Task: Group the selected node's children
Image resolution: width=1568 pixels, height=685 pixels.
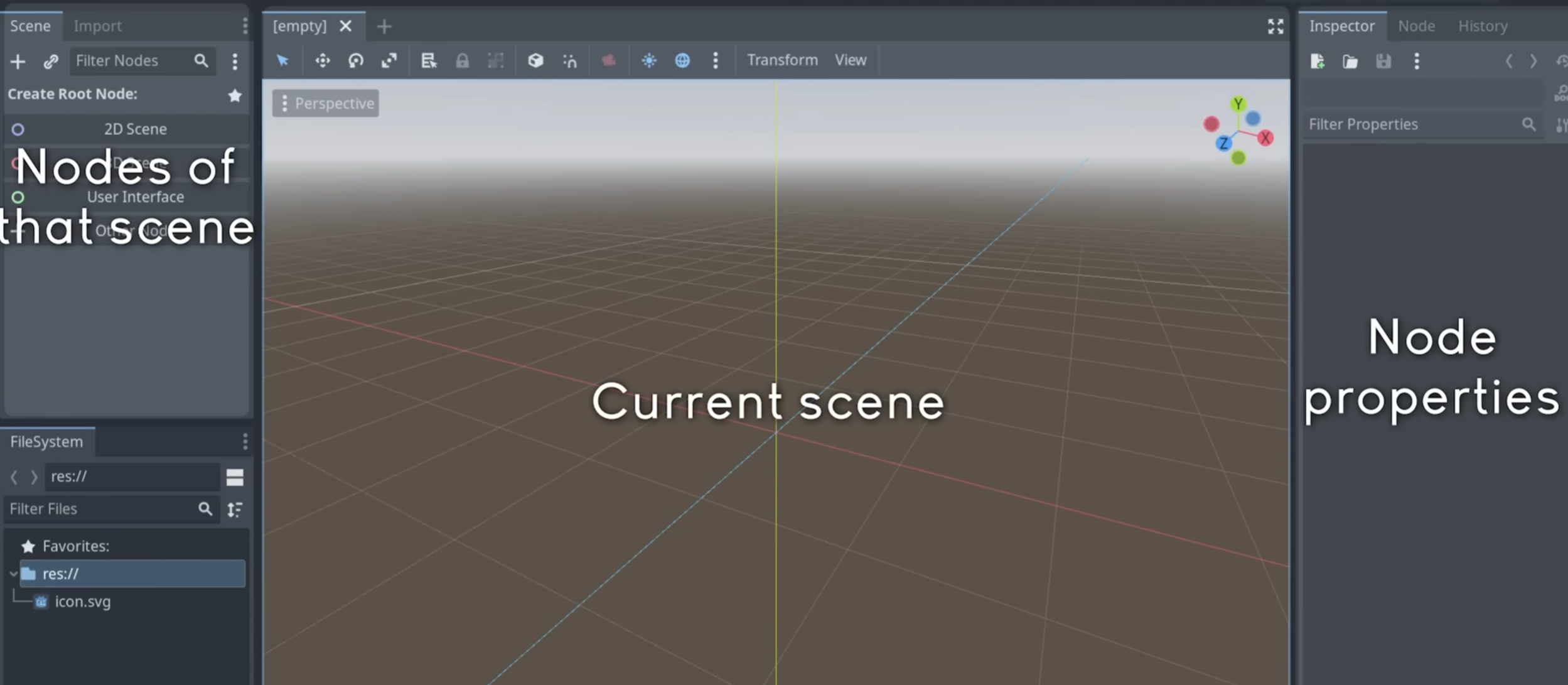Action: 496,60
